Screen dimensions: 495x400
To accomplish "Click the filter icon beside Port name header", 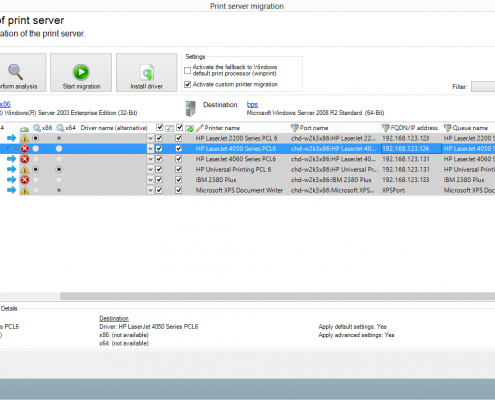I will click(294, 128).
